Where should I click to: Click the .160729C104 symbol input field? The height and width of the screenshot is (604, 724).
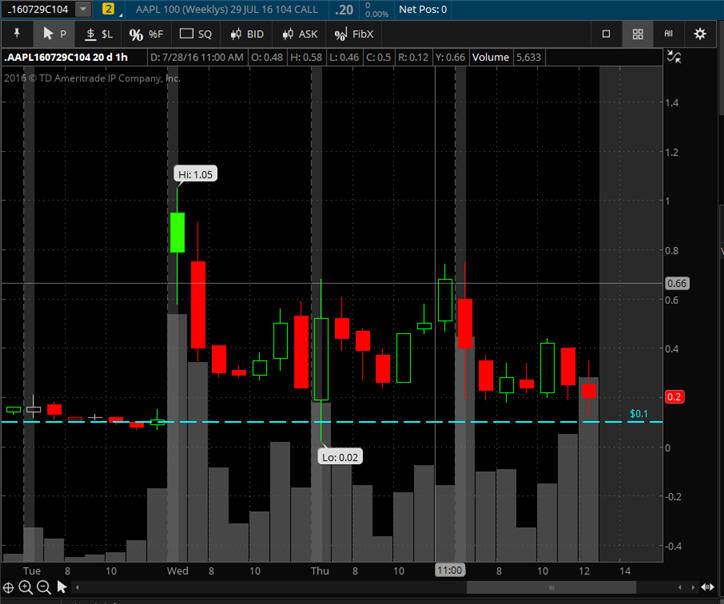point(39,9)
